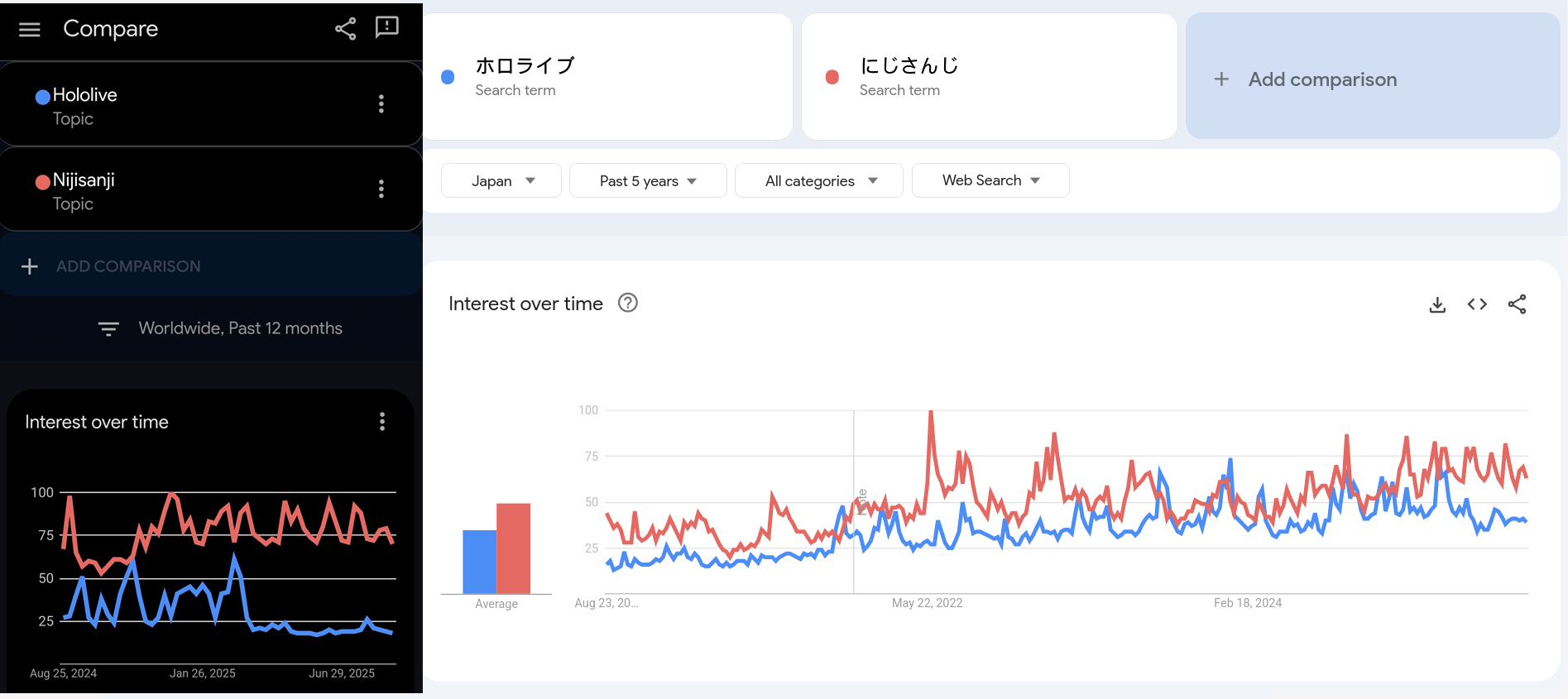Edit the ホロライブ search term card
This screenshot has width=1568, height=699.
(607, 76)
